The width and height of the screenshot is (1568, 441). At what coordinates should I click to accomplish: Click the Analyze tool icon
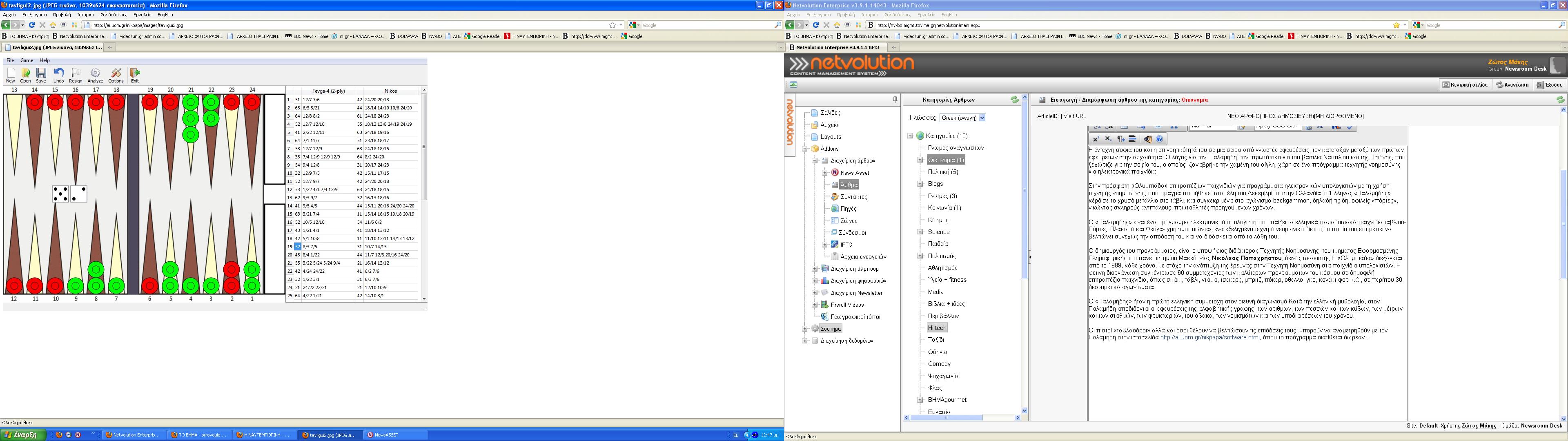point(95,73)
